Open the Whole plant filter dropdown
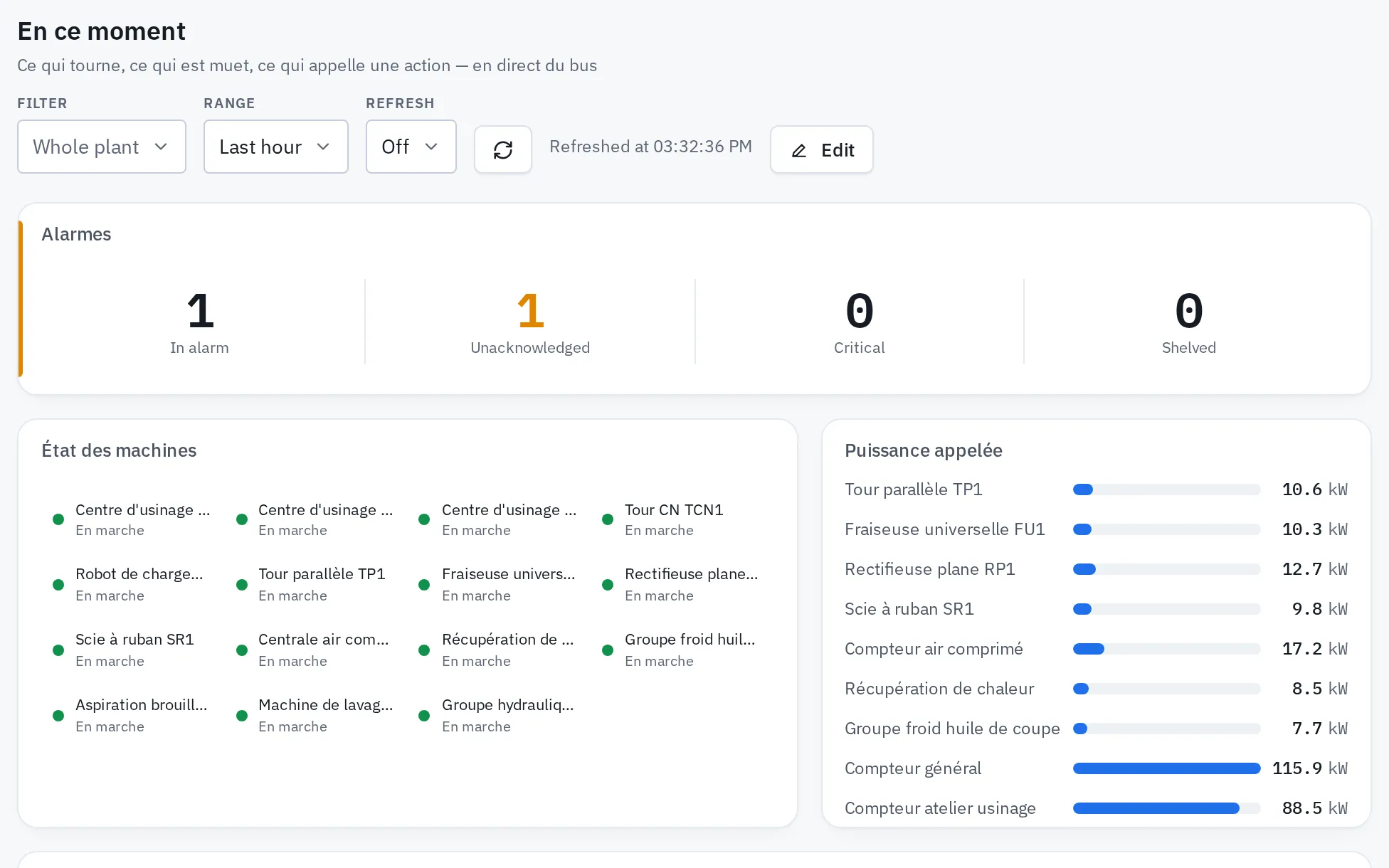This screenshot has width=1389, height=868. tap(102, 147)
